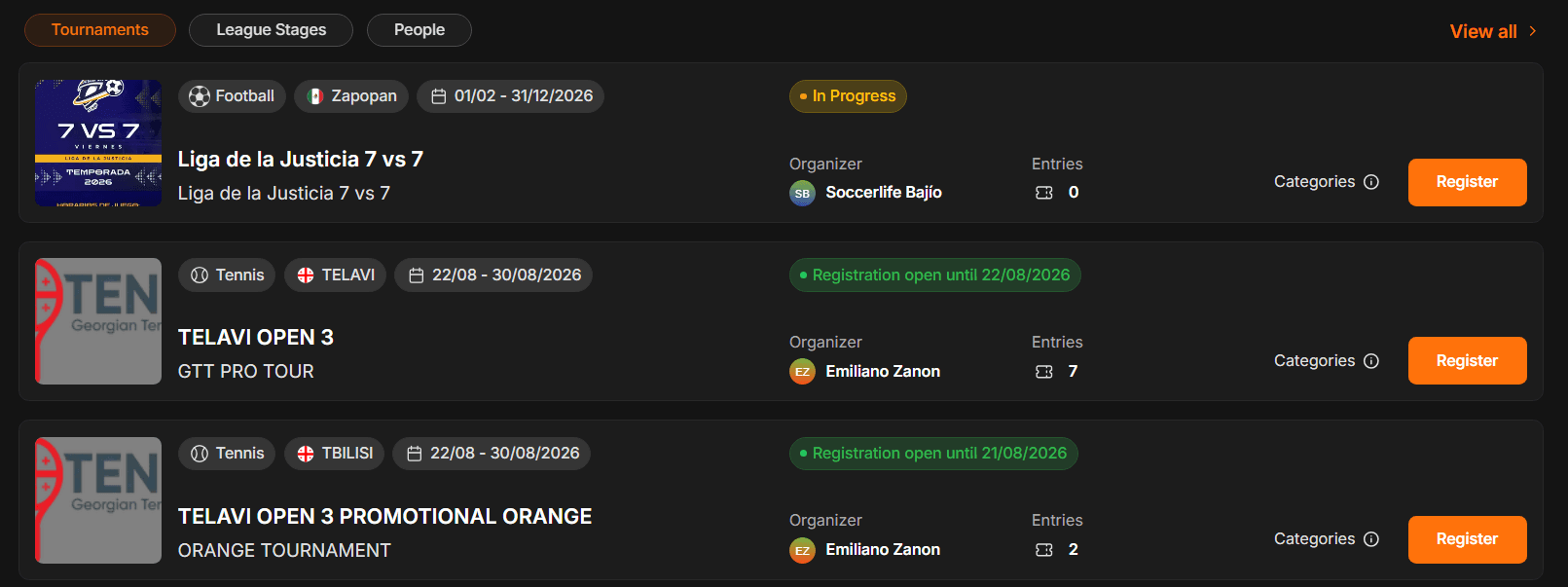Screen dimensions: 1568x587
Task: Click the tennis ball icon in the TELAVI OPEN 3 row
Action: click(x=200, y=275)
